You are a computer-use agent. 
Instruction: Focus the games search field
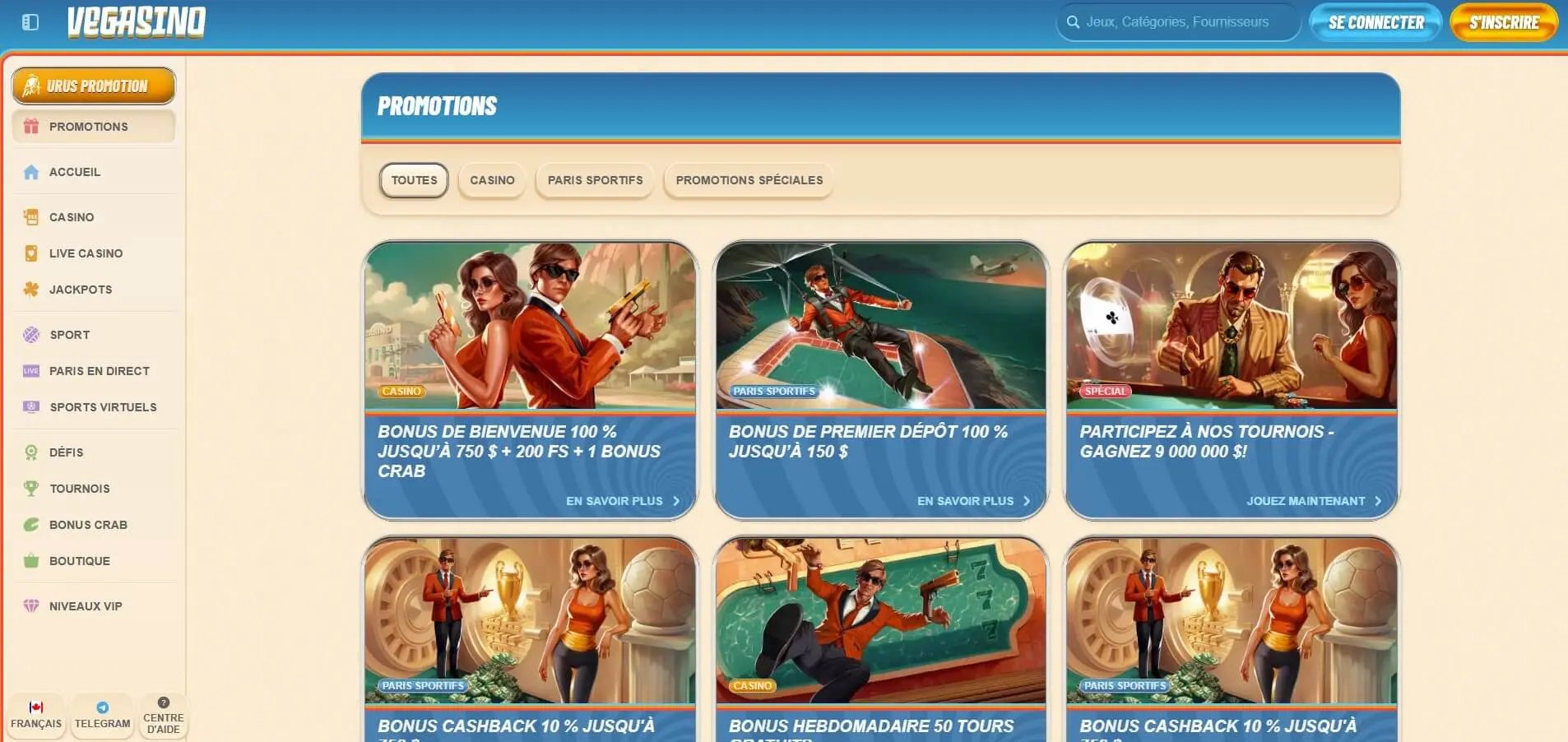pyautogui.click(x=1176, y=22)
